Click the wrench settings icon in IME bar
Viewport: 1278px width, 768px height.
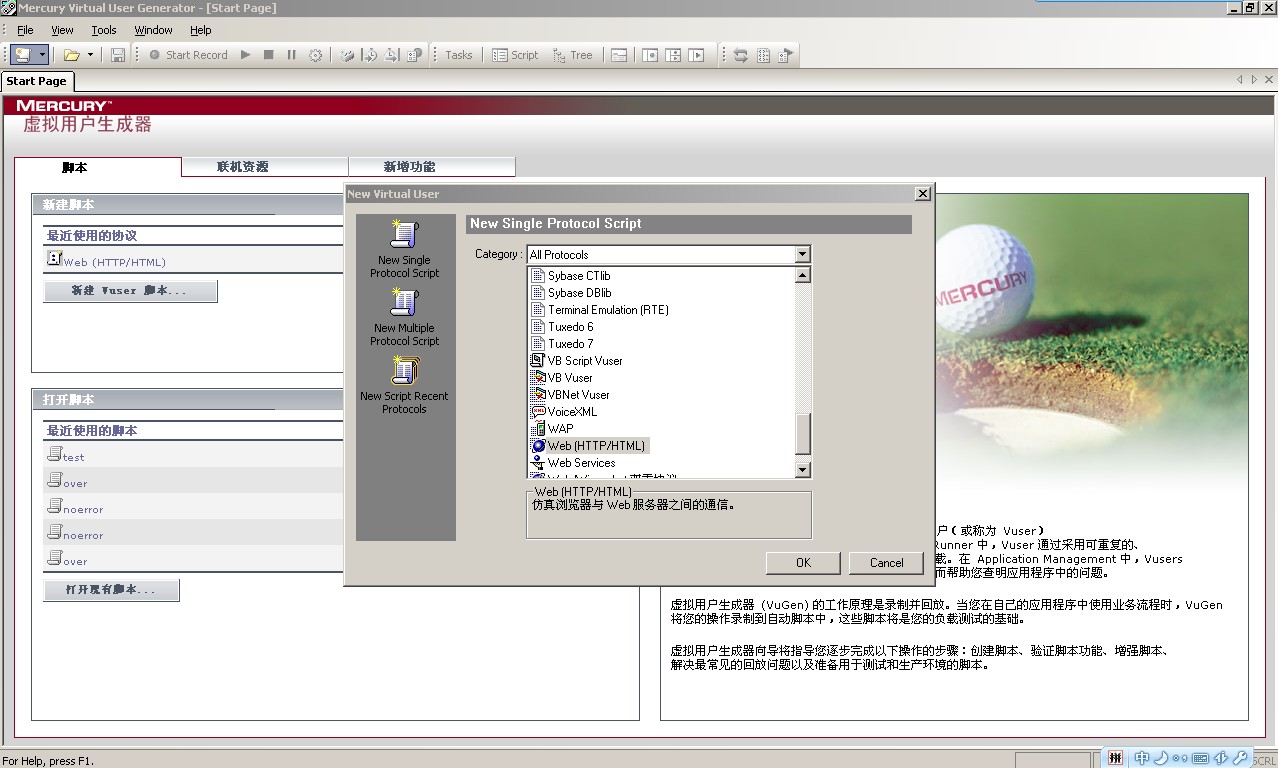pyautogui.click(x=1240, y=758)
